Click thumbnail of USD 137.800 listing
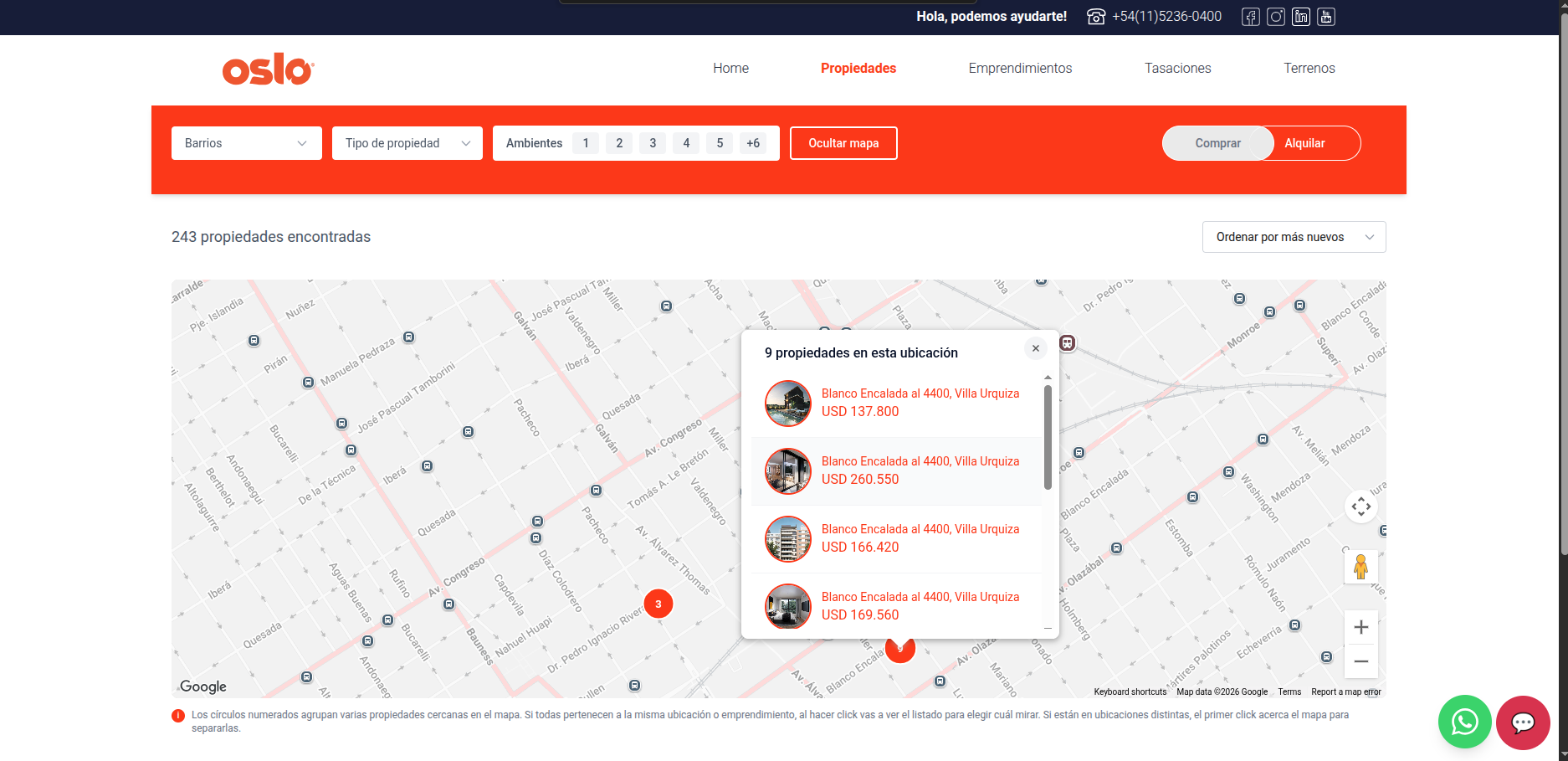 [788, 404]
